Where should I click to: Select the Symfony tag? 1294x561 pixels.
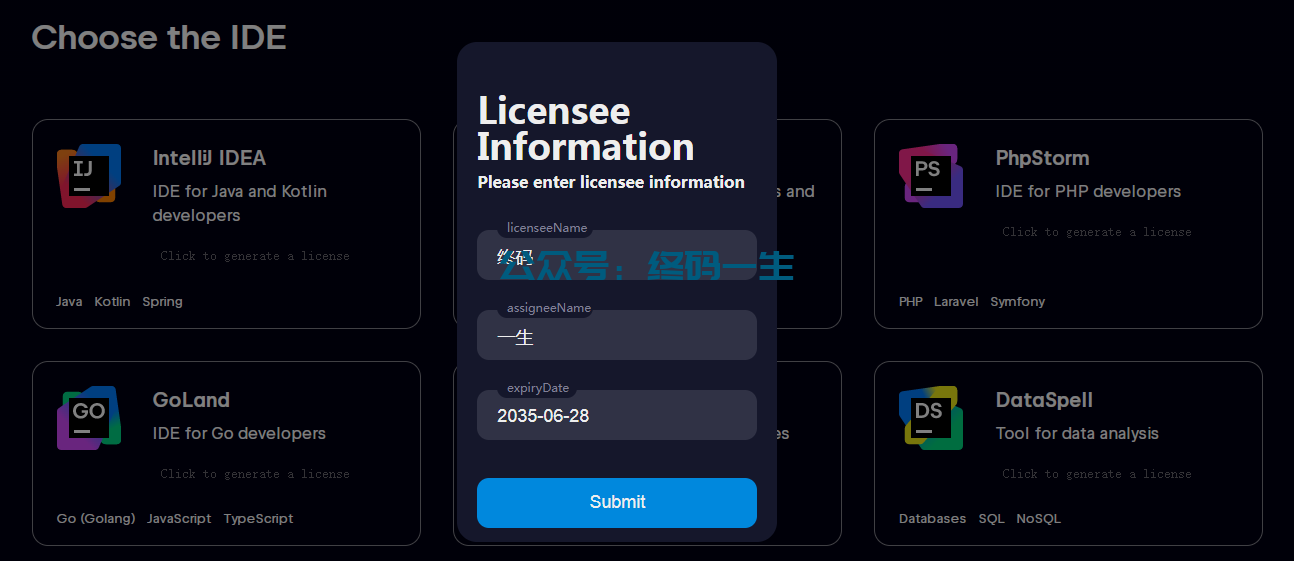1018,302
